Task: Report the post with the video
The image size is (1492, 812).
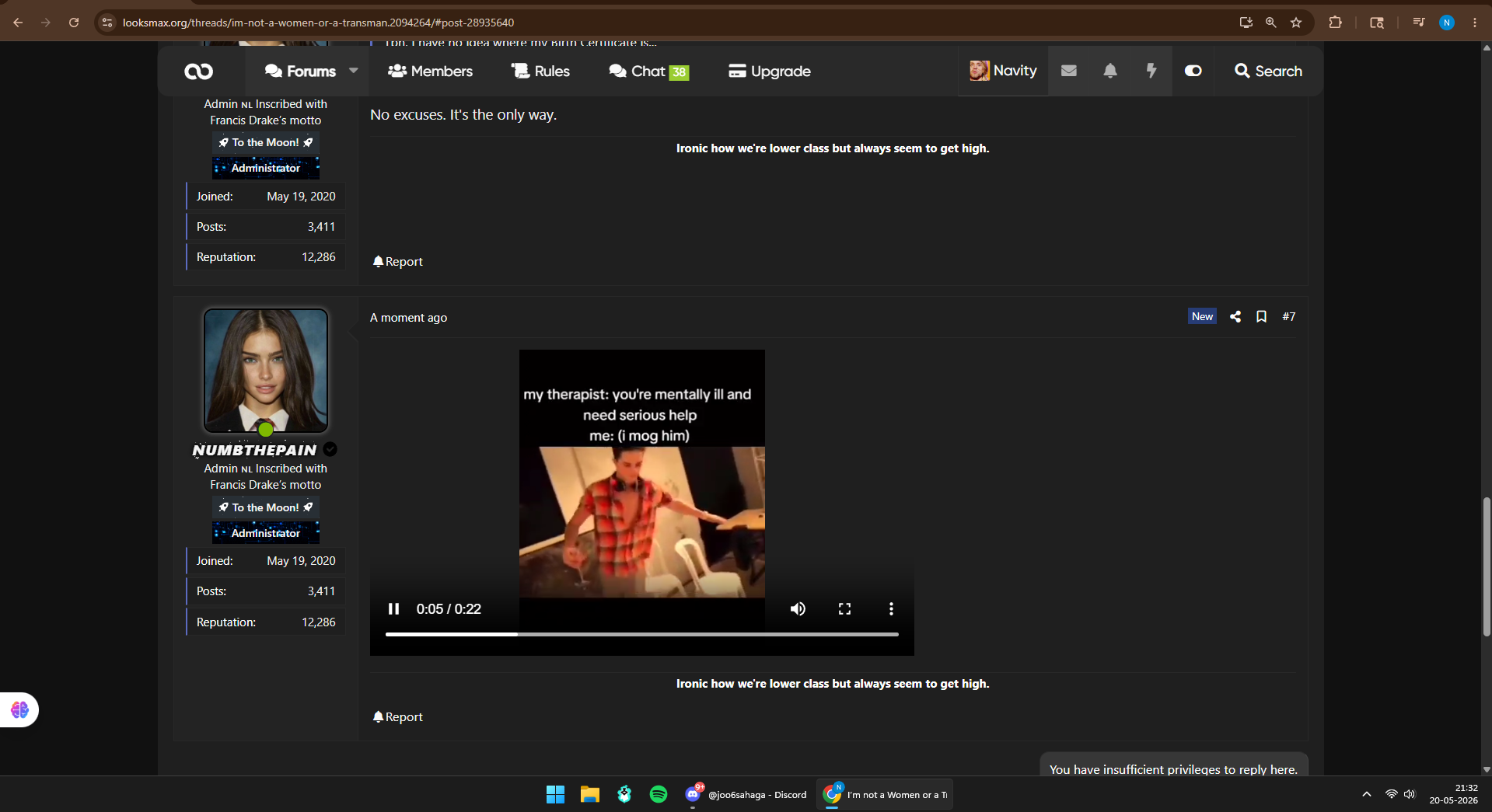Action: click(398, 717)
